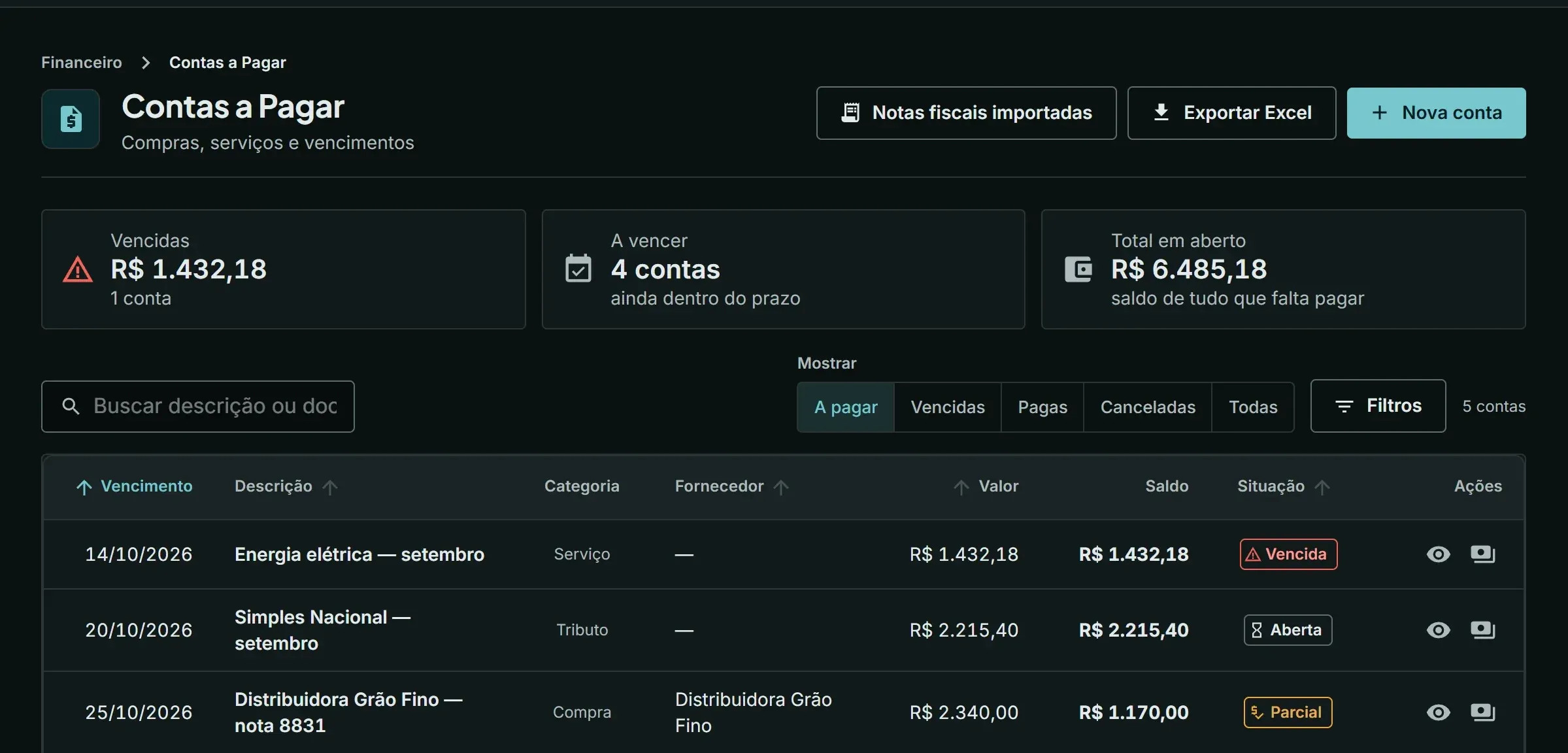Click the Vencidas R$ 1.432,18 summary card
Viewport: 1568px width, 753px height.
click(x=284, y=269)
